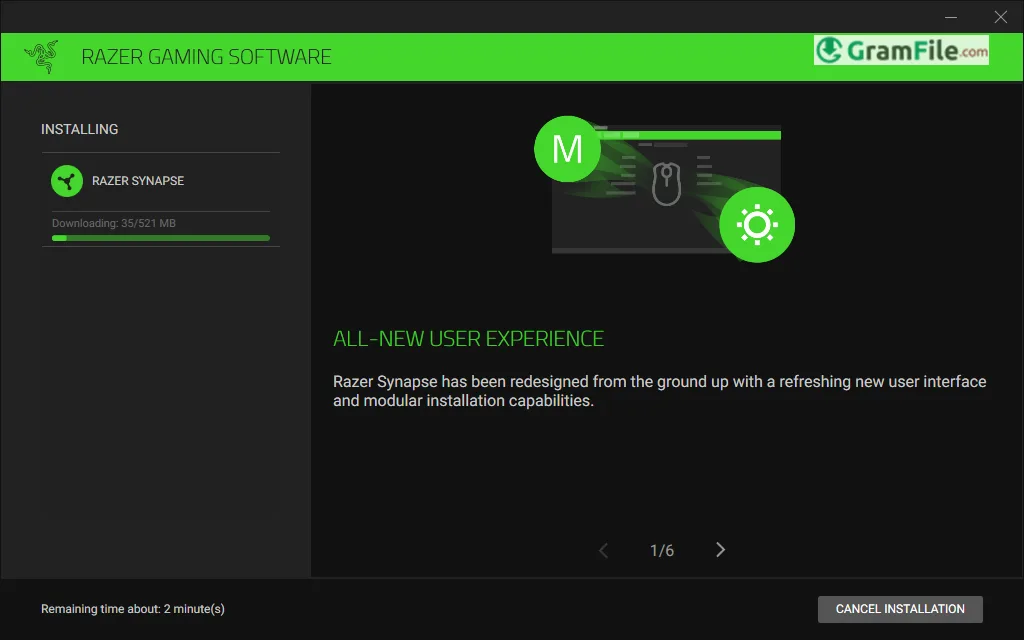
Task: Click the Razer Synapse green icon
Action: (67, 181)
